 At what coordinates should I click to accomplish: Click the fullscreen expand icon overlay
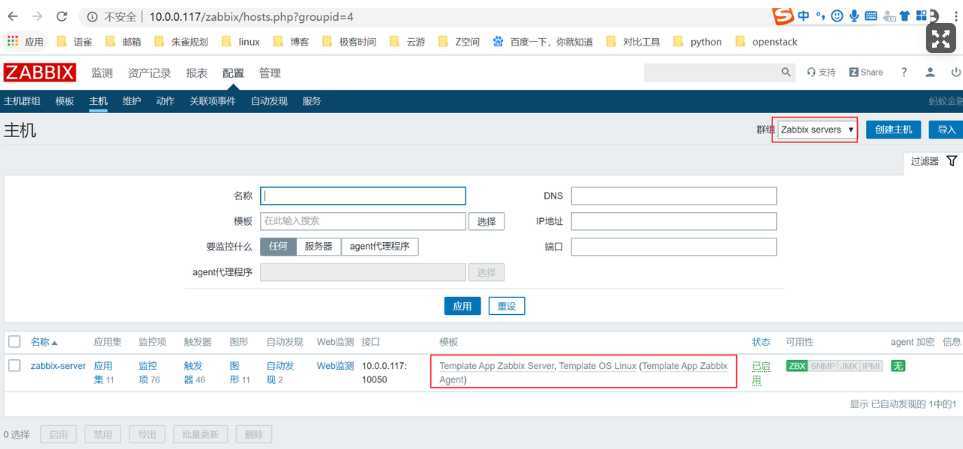click(941, 39)
